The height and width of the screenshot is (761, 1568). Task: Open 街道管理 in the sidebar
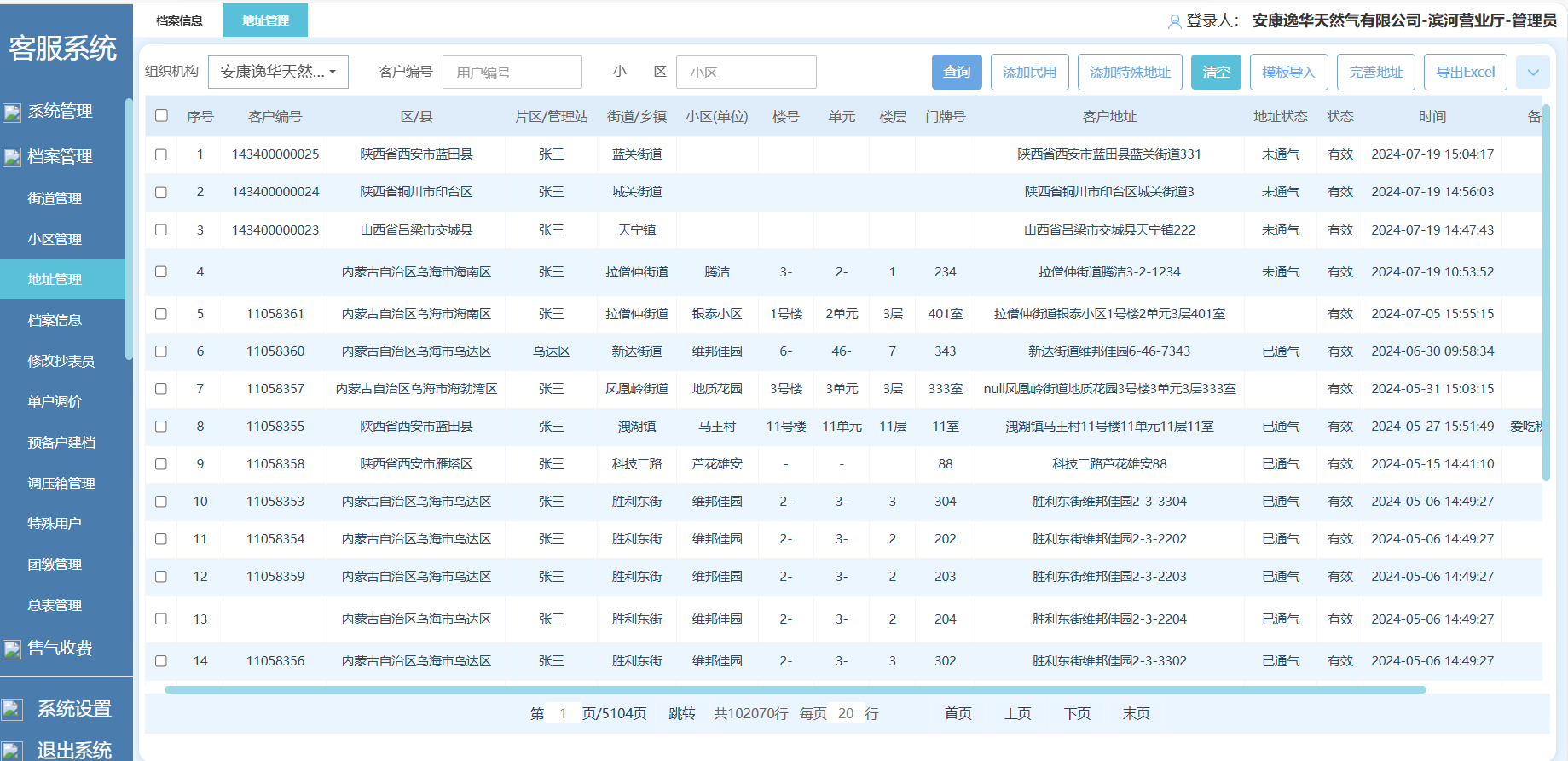click(55, 198)
